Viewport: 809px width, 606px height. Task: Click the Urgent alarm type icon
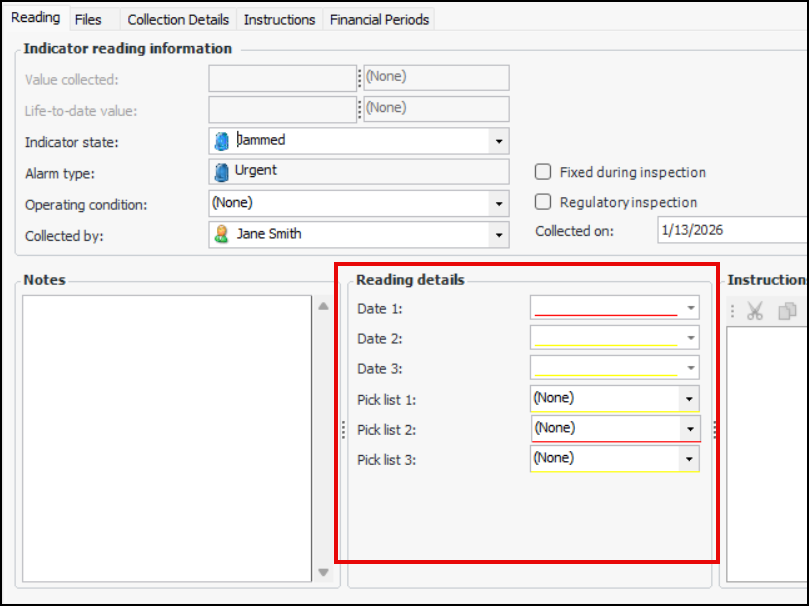(222, 172)
